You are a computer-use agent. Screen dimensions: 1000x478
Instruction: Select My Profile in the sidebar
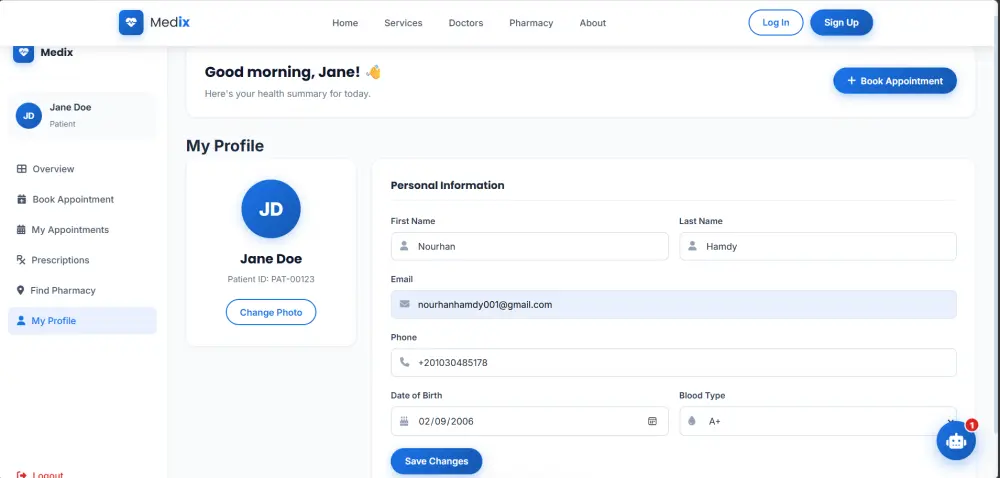(x=82, y=321)
